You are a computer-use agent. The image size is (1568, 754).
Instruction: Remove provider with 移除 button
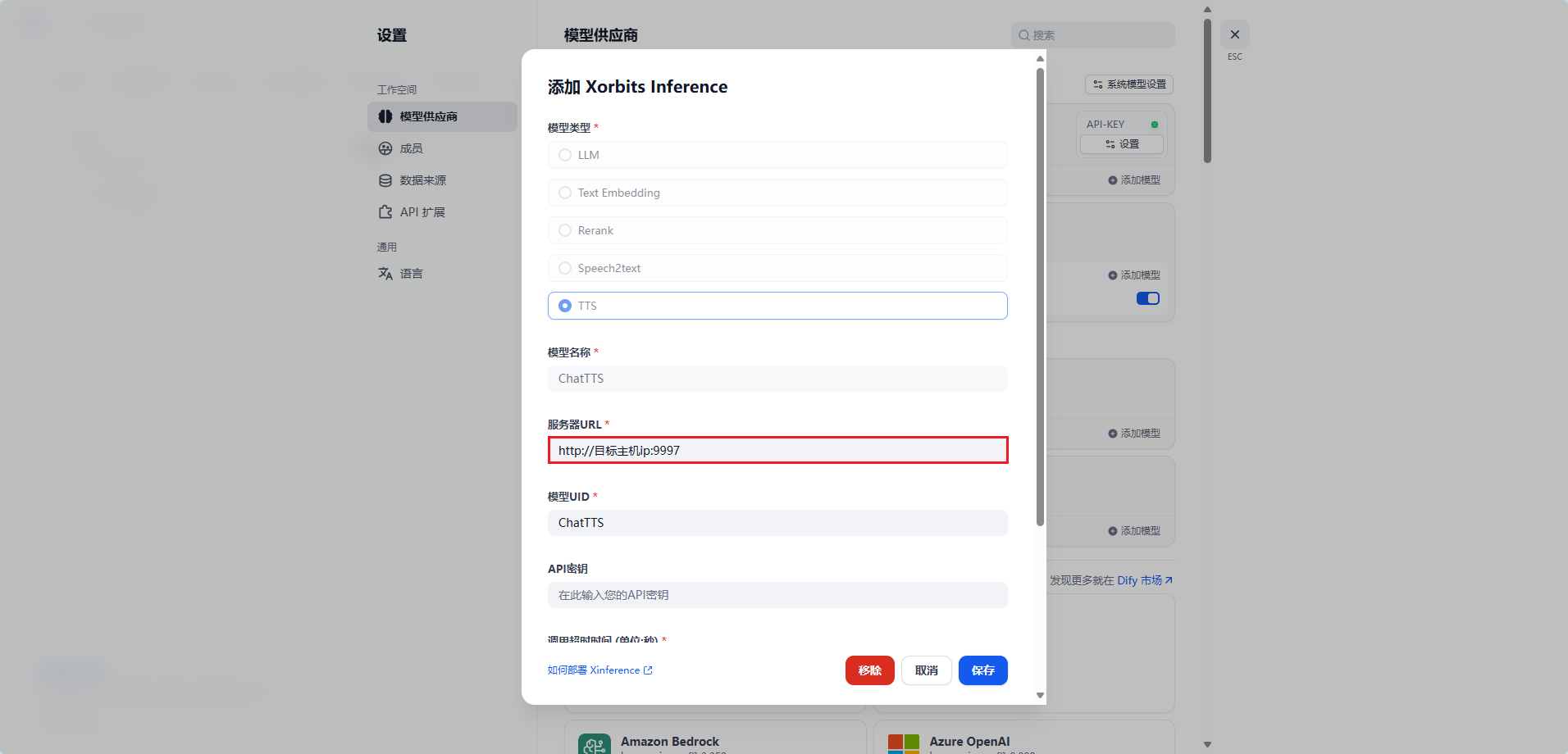point(869,670)
